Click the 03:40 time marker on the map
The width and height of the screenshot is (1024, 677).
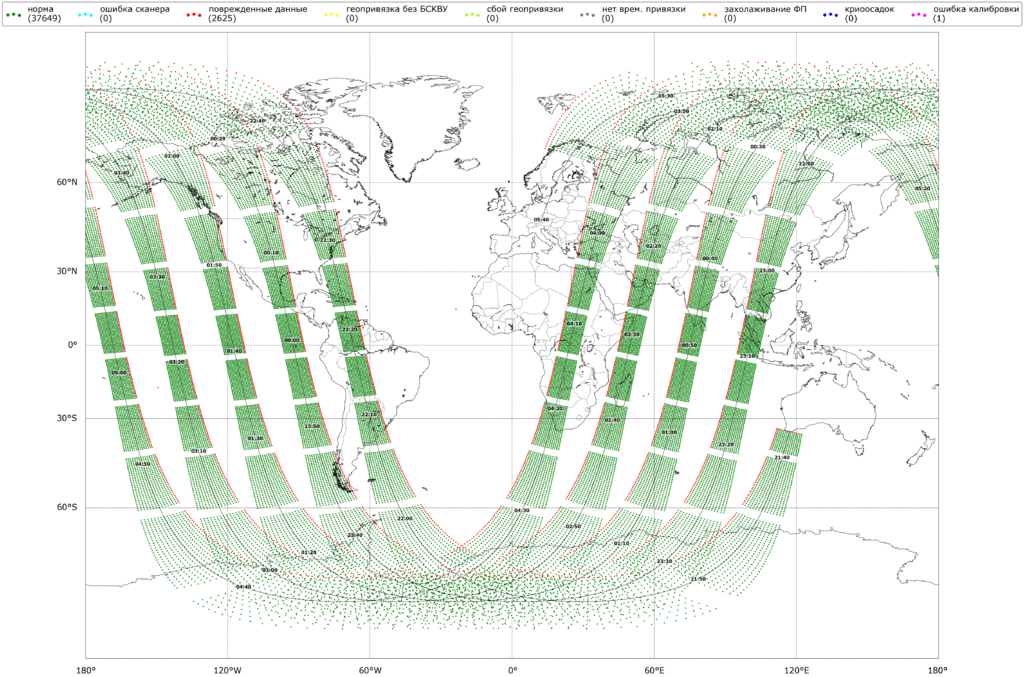pos(121,173)
